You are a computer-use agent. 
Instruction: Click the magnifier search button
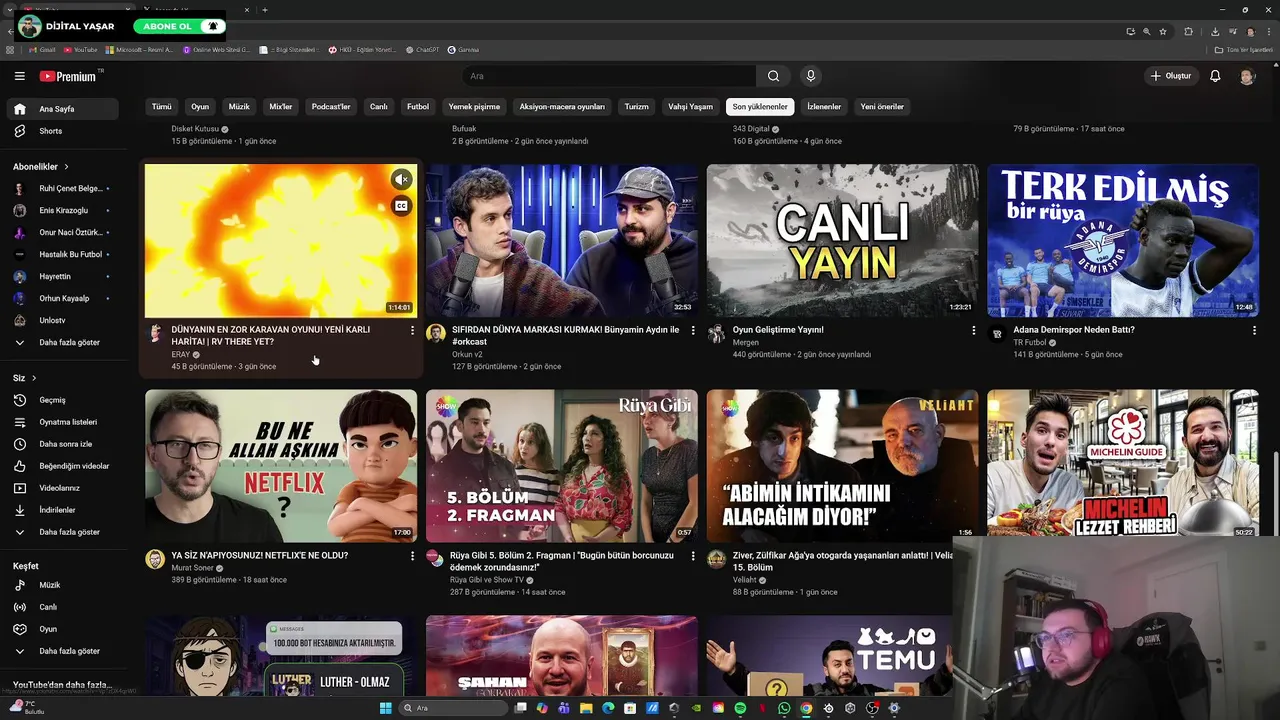(773, 76)
